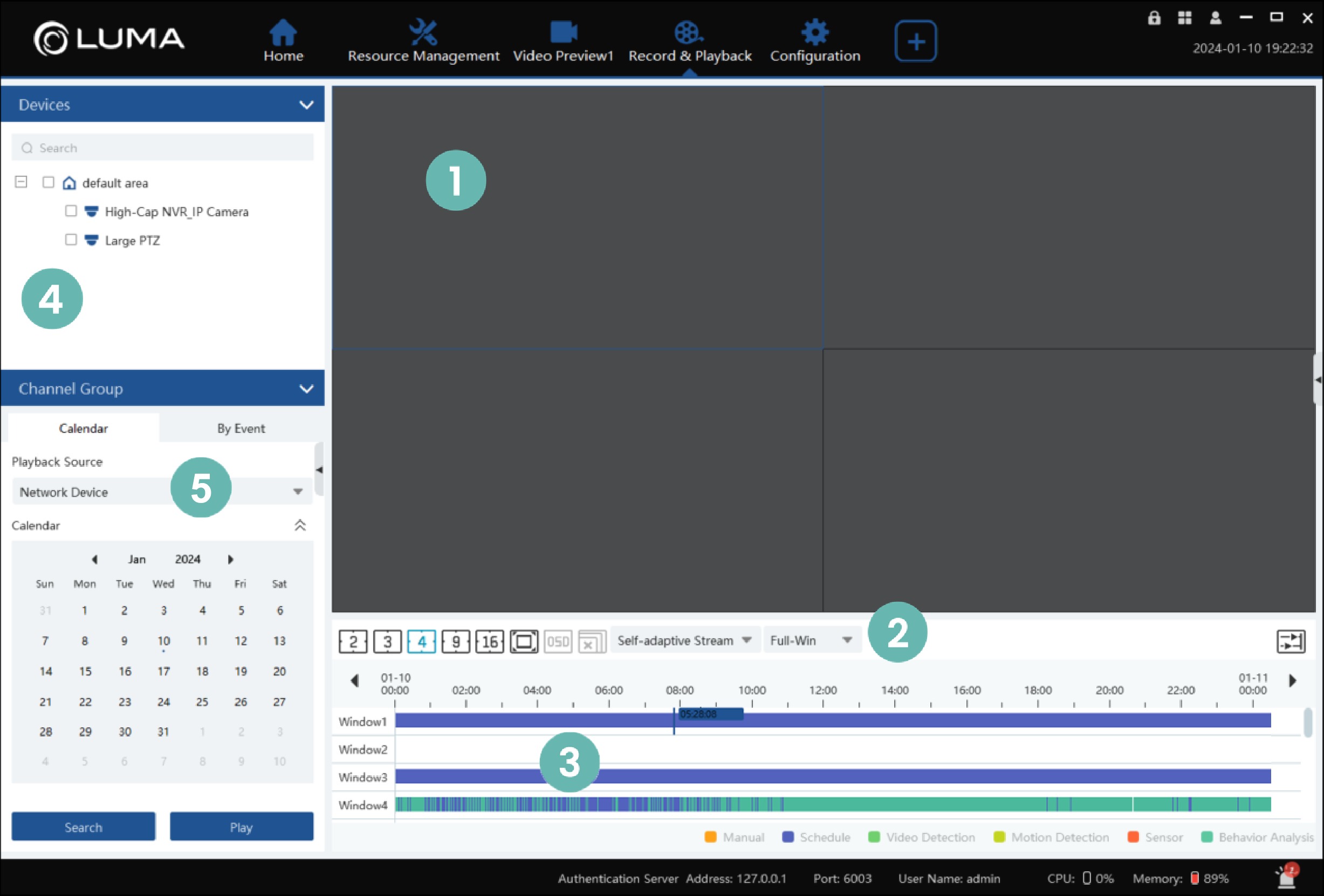Open the synchronous playback icon at toolbar right

[x=1291, y=642]
